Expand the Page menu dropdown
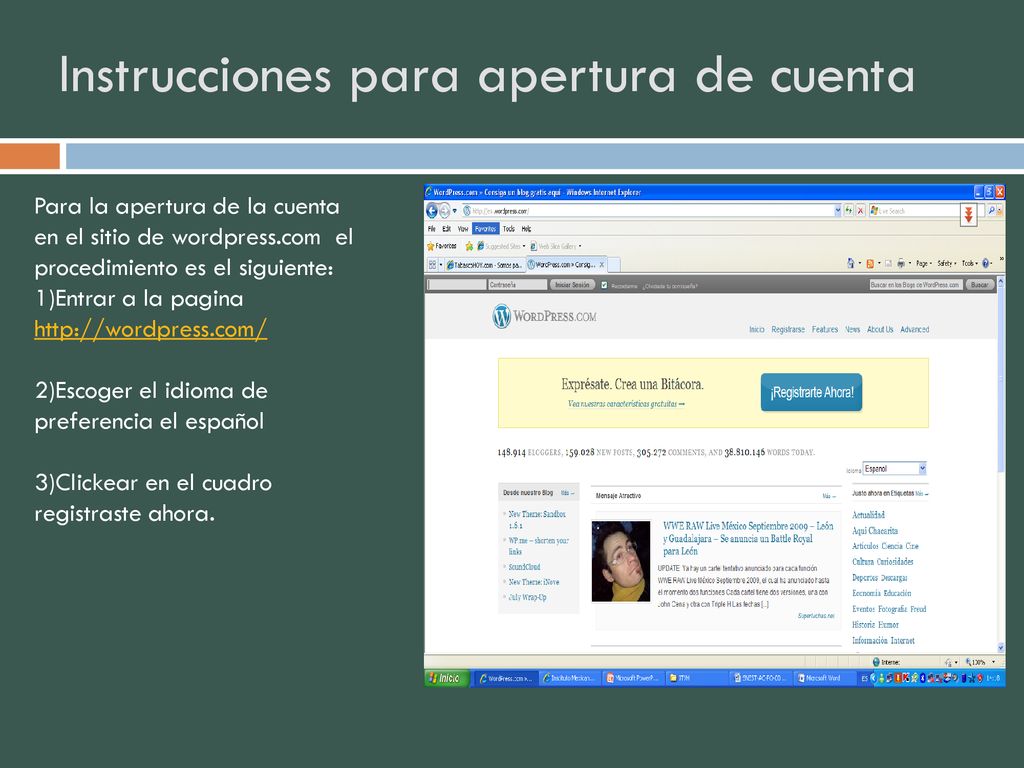Image resolution: width=1024 pixels, height=768 pixels. pos(923,264)
